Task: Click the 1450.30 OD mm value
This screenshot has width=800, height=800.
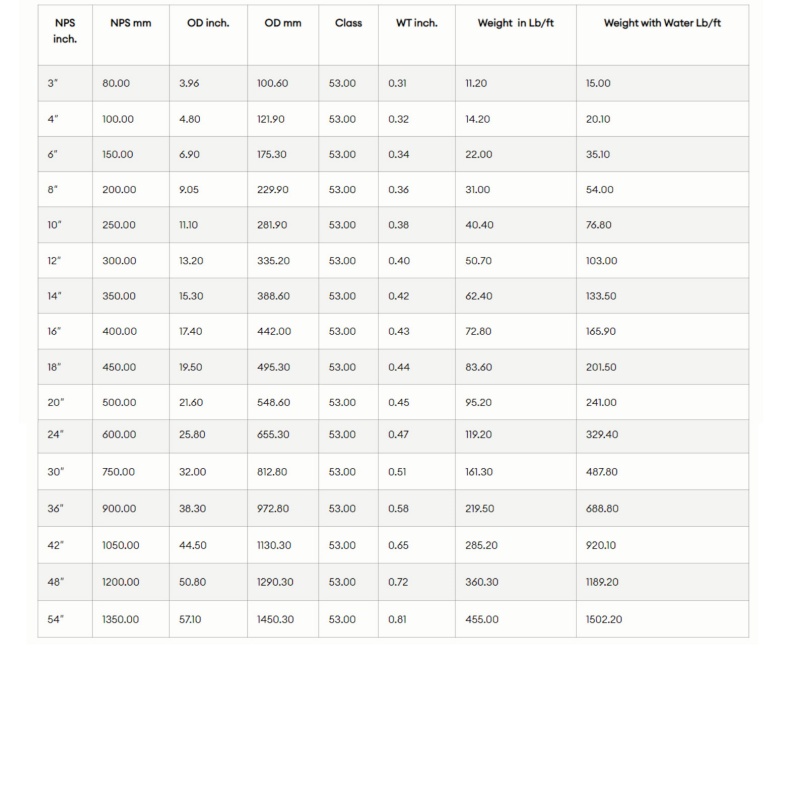Action: [275, 620]
